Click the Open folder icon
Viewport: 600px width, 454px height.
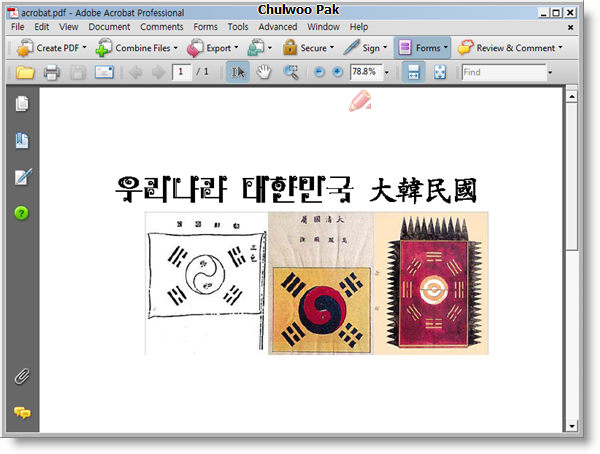[25, 72]
